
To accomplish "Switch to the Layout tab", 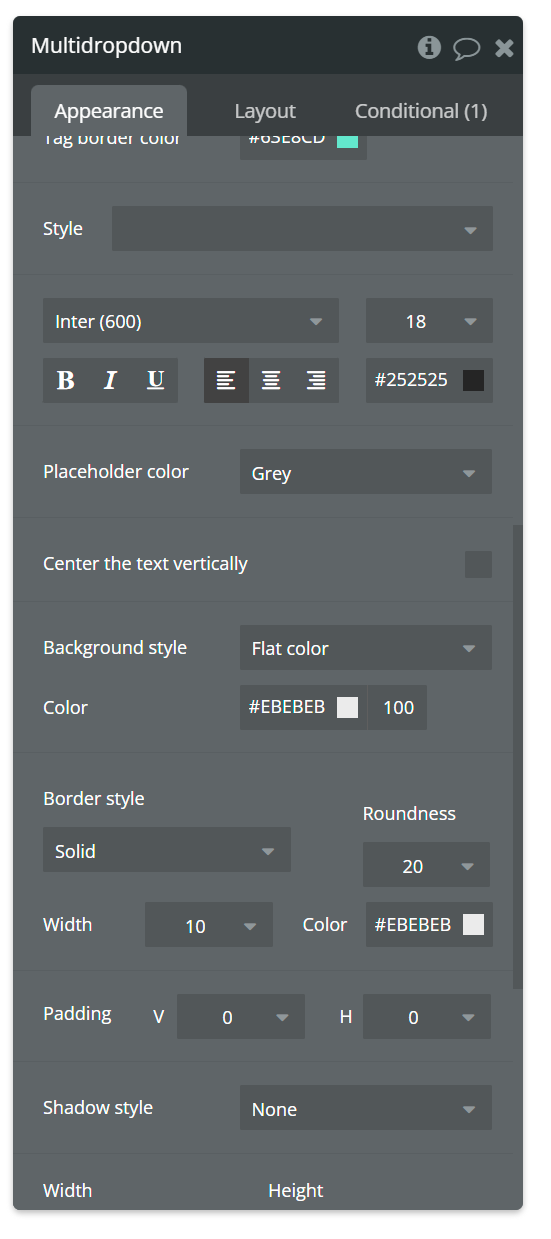I will tap(265, 111).
